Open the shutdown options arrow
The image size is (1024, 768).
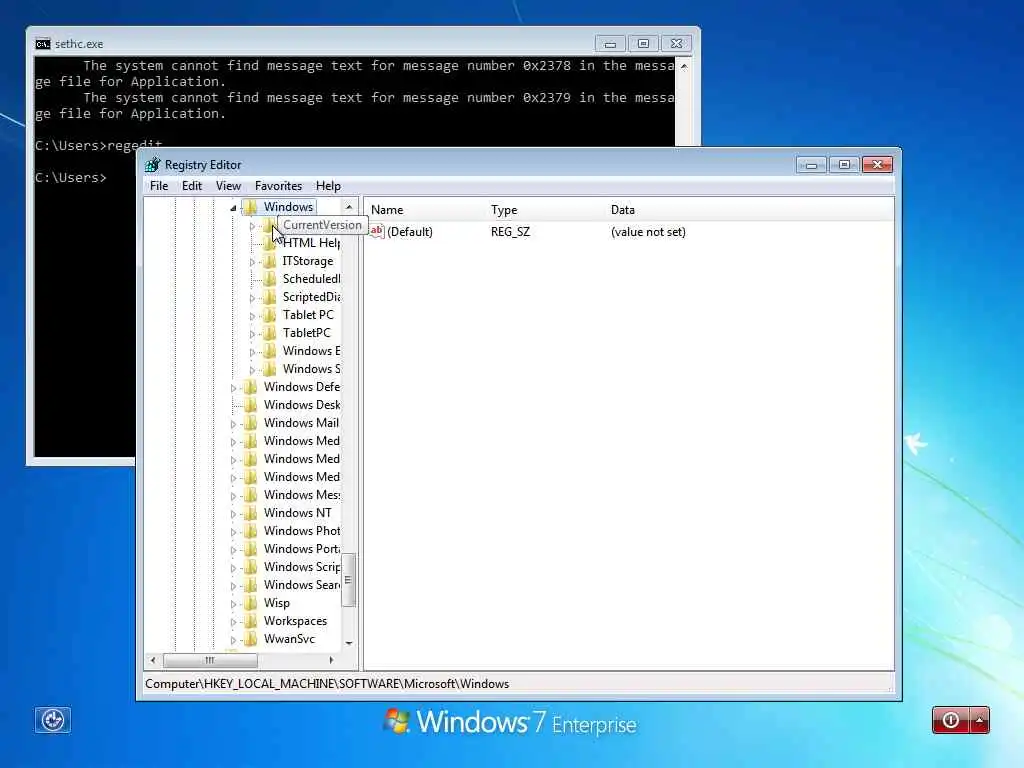click(x=980, y=720)
